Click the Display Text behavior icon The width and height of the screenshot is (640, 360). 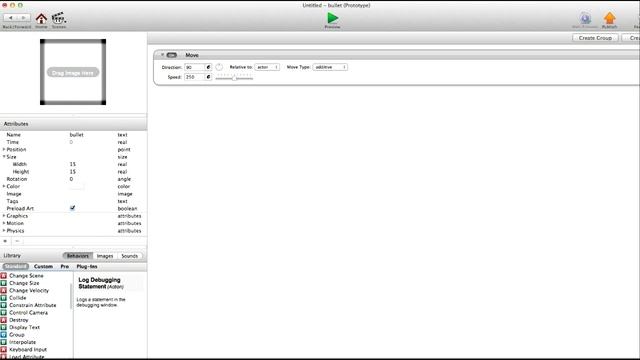4,327
